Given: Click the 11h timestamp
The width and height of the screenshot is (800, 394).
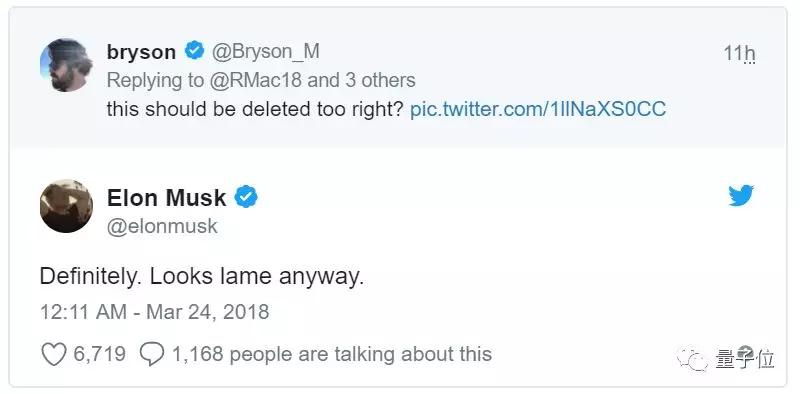Looking at the screenshot, I should tap(739, 53).
